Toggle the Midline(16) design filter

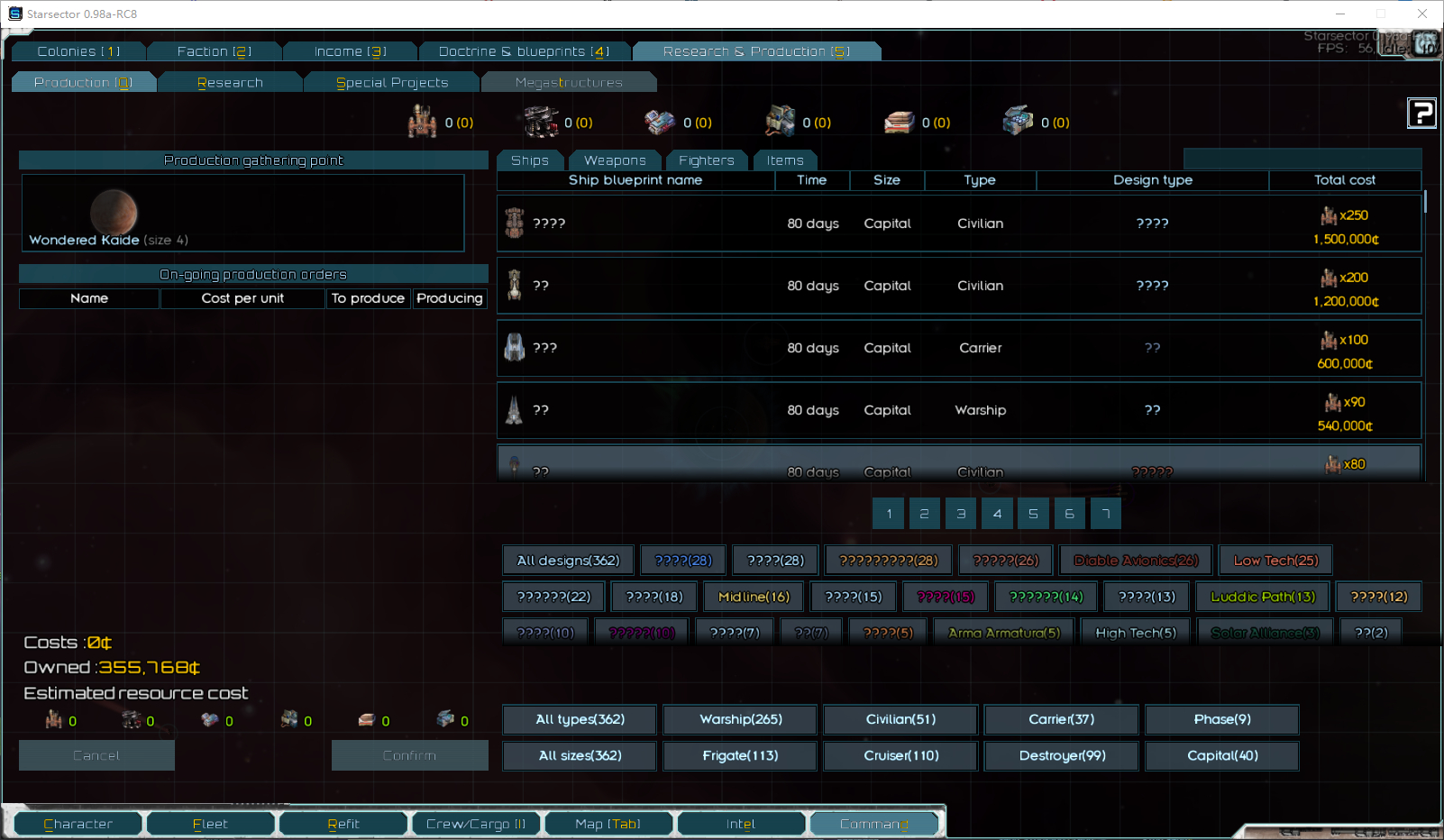(754, 597)
